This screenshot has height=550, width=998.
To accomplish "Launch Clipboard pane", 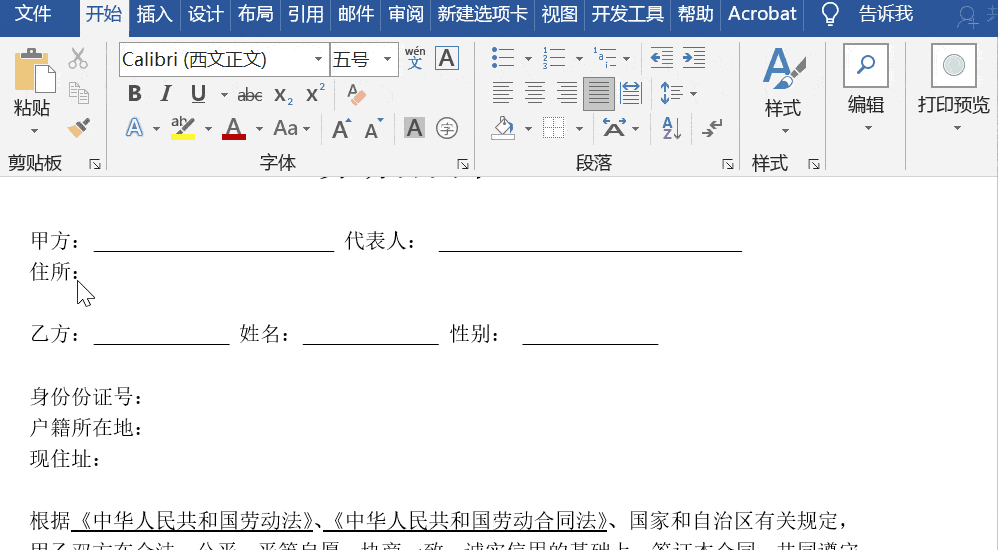I will click(x=95, y=164).
